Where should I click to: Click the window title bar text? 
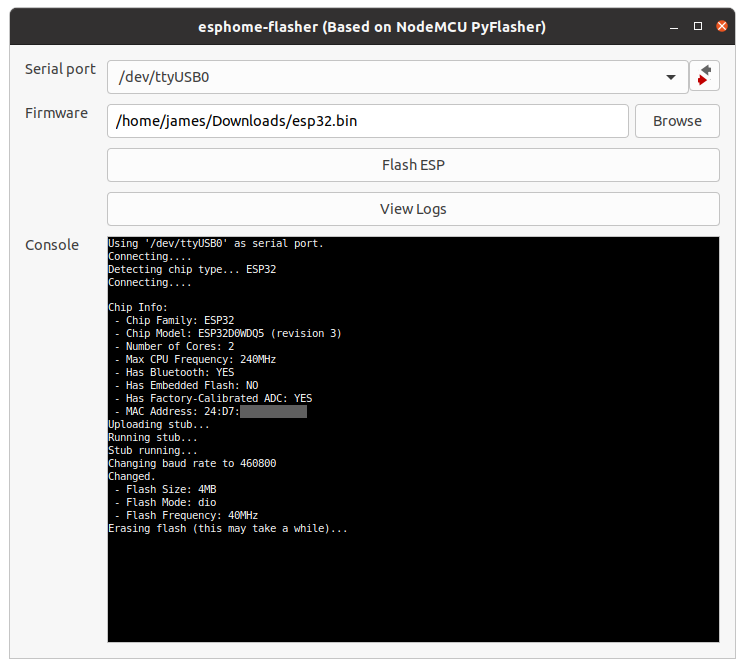click(372, 27)
